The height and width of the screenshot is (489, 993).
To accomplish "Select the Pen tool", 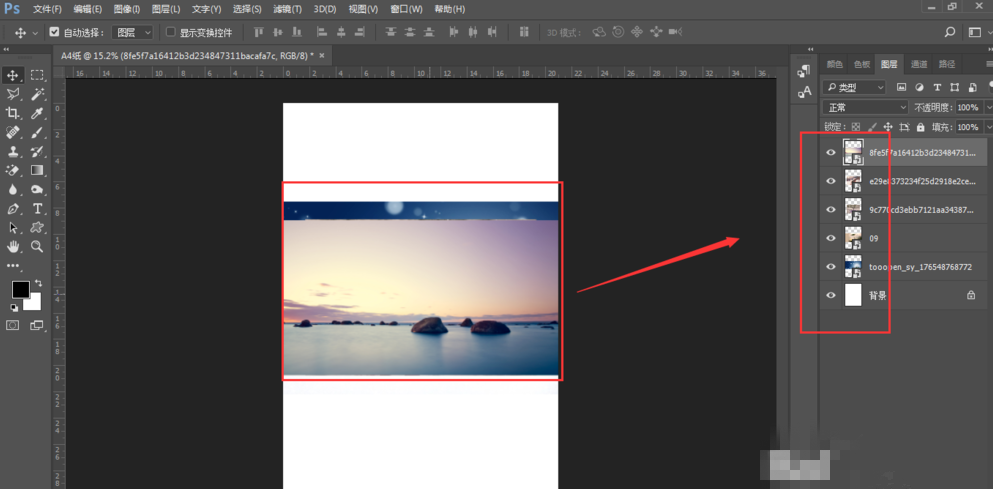I will click(x=14, y=208).
